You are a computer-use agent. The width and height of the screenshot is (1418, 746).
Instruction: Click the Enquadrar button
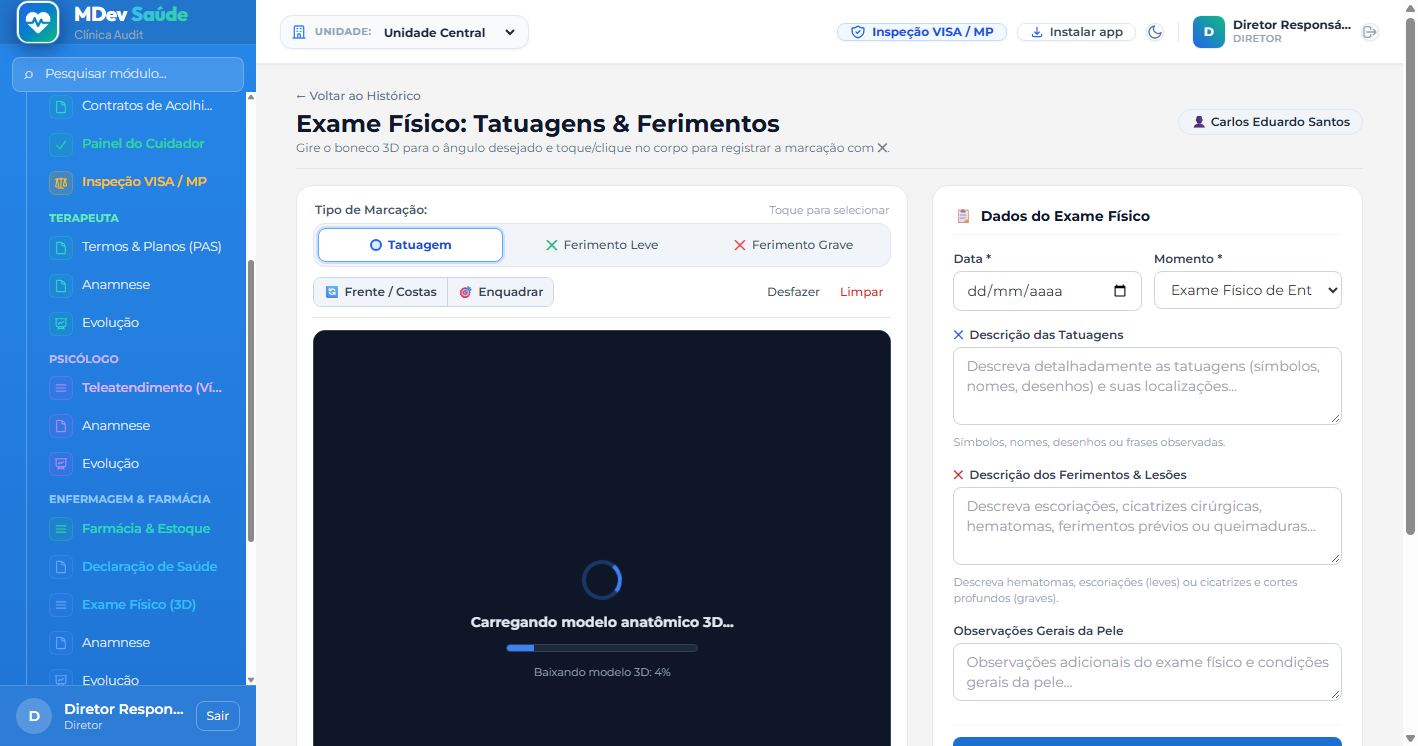point(501,292)
